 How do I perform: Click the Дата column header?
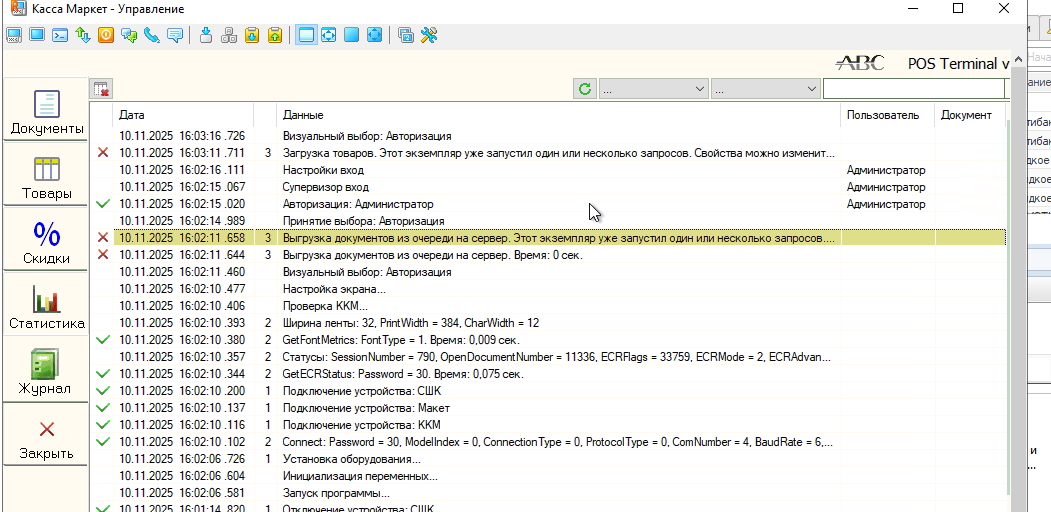[183, 115]
